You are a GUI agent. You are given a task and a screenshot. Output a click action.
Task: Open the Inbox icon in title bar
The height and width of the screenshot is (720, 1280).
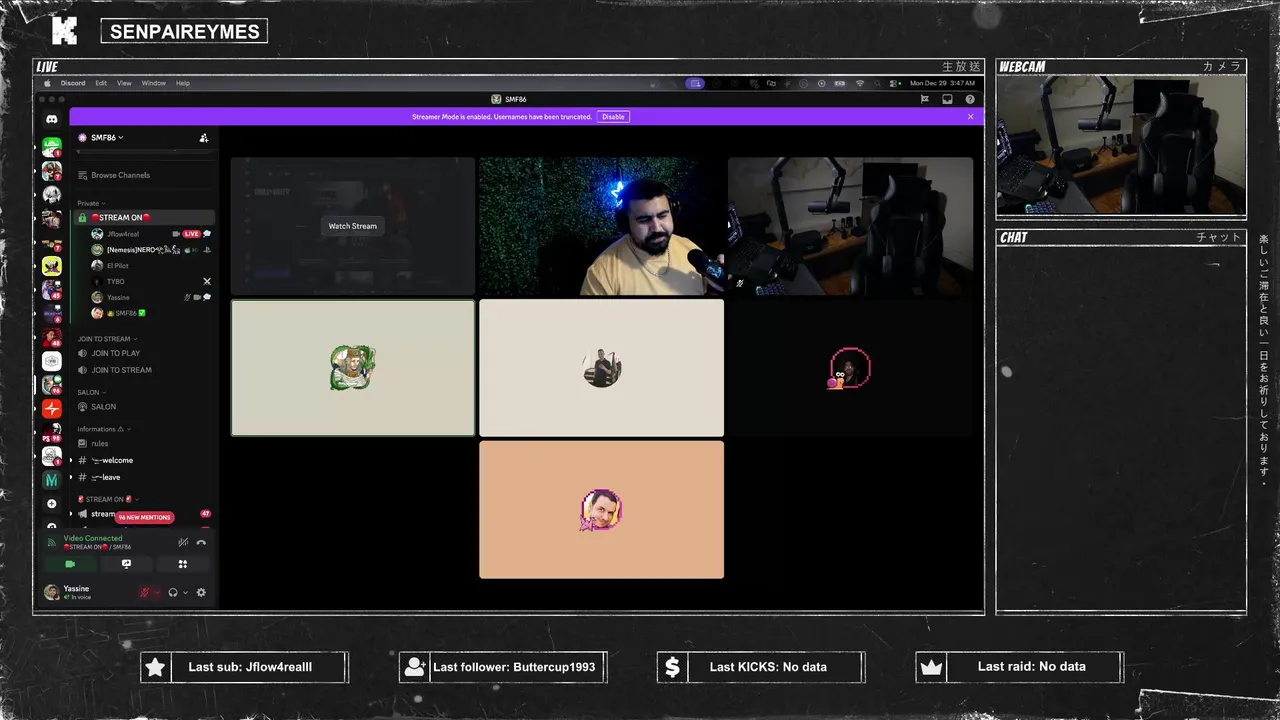click(947, 99)
